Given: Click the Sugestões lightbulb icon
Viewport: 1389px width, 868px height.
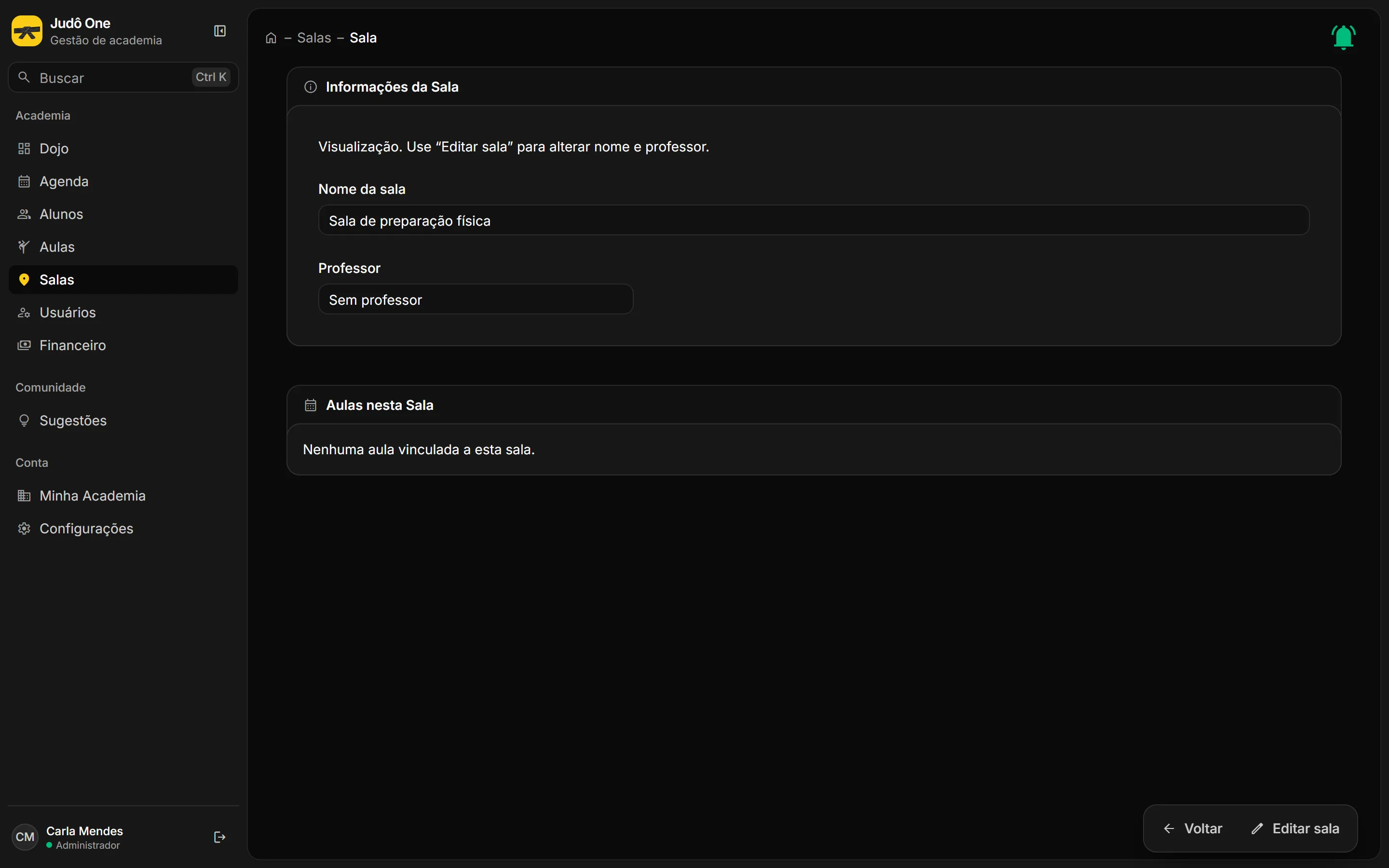Looking at the screenshot, I should pos(24,421).
